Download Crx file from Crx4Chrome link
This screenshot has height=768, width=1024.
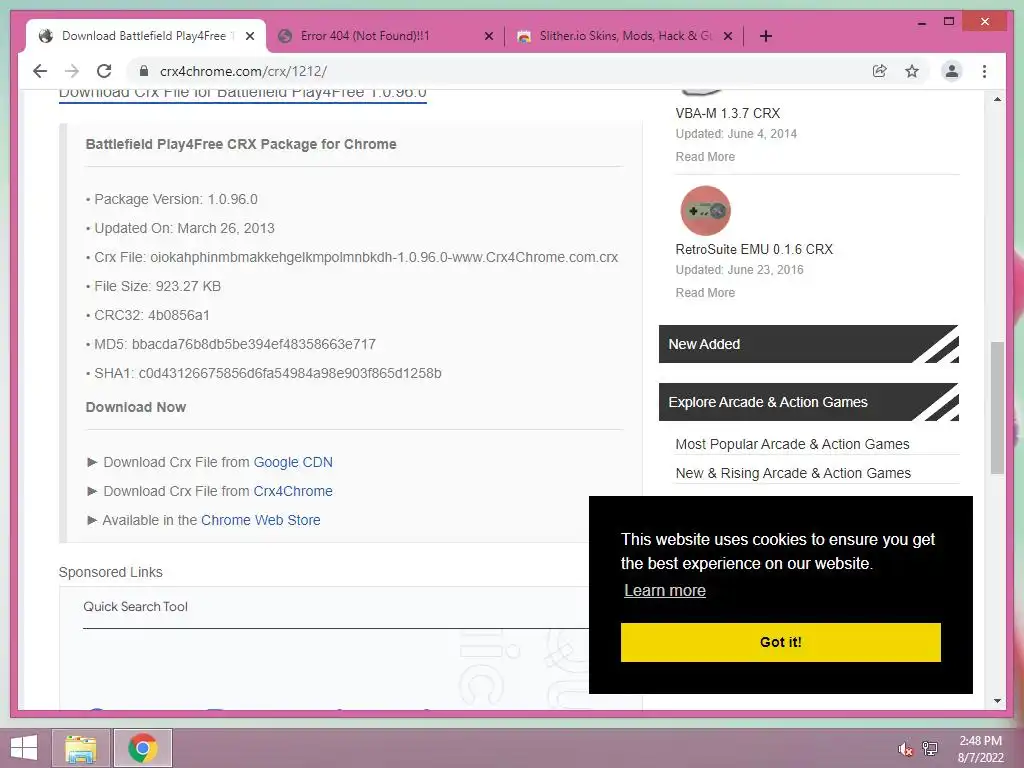[x=293, y=491]
